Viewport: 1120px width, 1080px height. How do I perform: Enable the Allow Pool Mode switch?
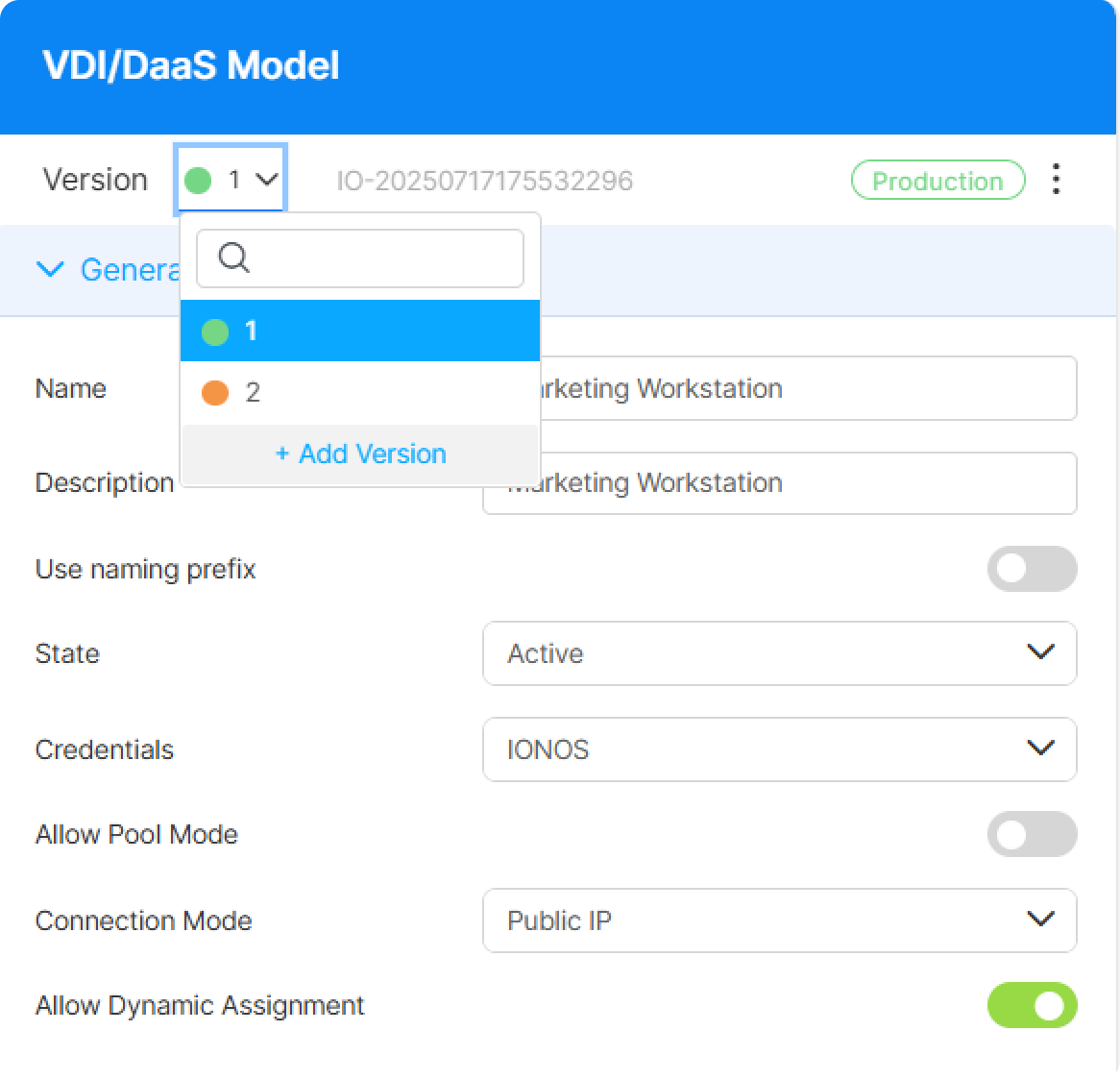click(1032, 834)
